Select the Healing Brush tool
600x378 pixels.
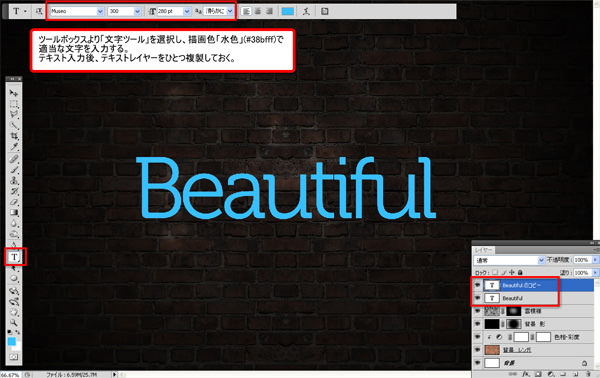coord(14,159)
